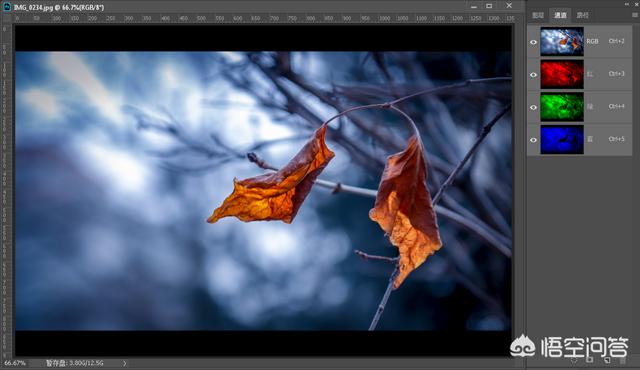The image size is (640, 370).
Task: Select the blue channel thumbnail
Action: pyautogui.click(x=562, y=140)
